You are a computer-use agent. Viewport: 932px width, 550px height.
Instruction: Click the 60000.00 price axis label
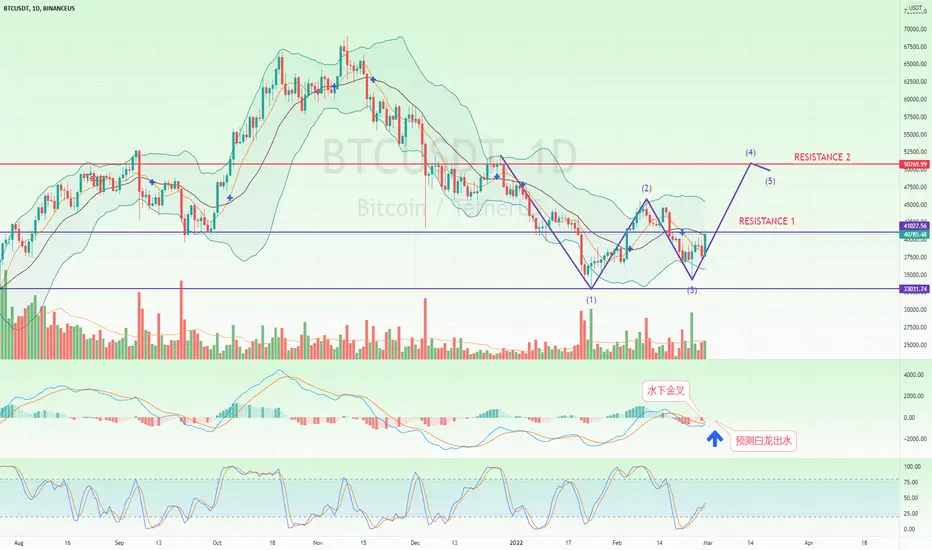coord(915,99)
